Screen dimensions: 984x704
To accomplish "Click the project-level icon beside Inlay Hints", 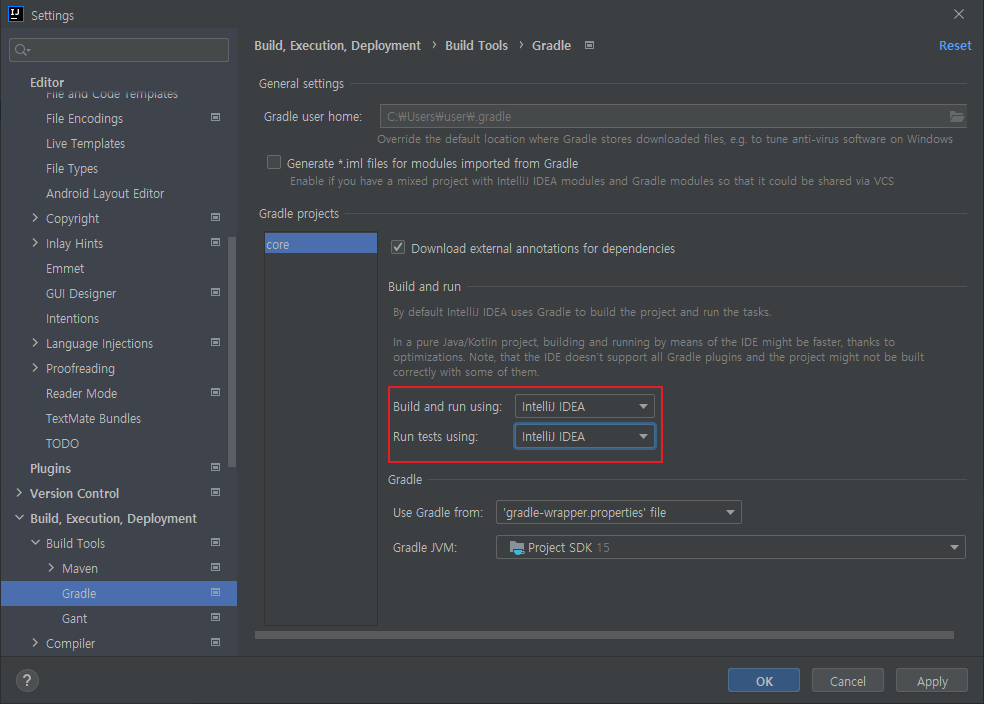I will [x=215, y=242].
